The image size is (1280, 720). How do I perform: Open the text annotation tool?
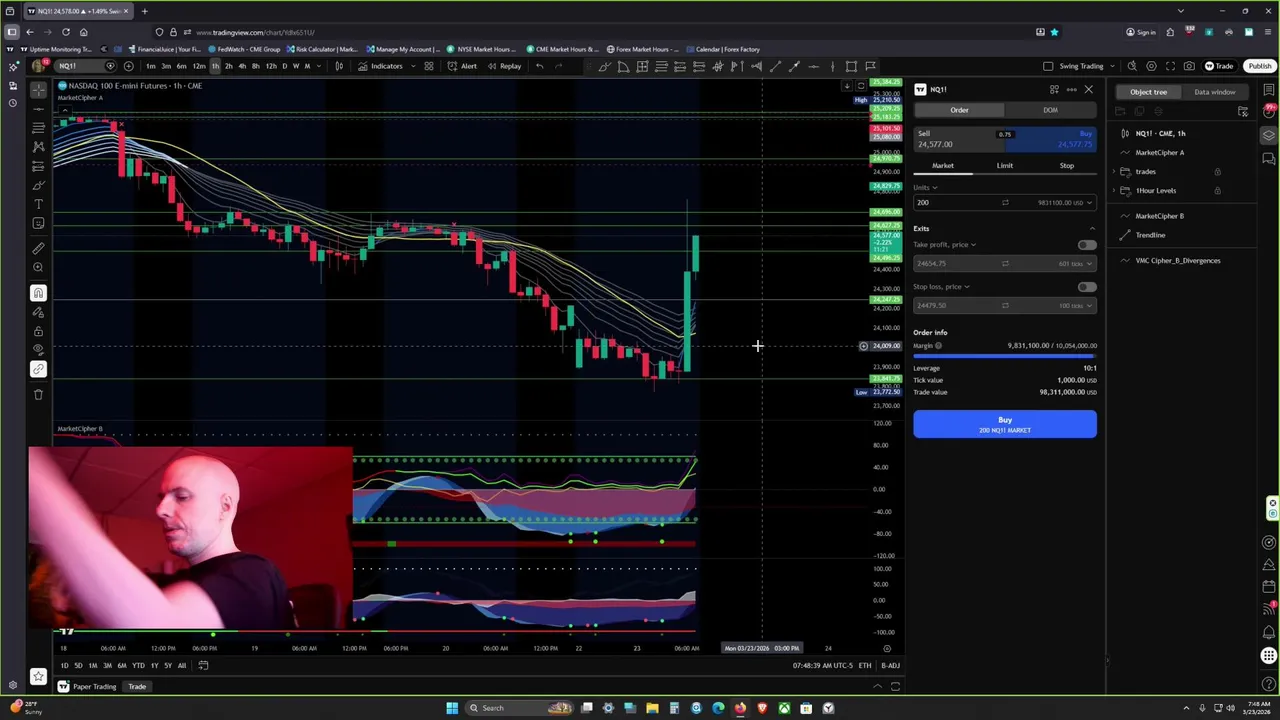tap(38, 204)
